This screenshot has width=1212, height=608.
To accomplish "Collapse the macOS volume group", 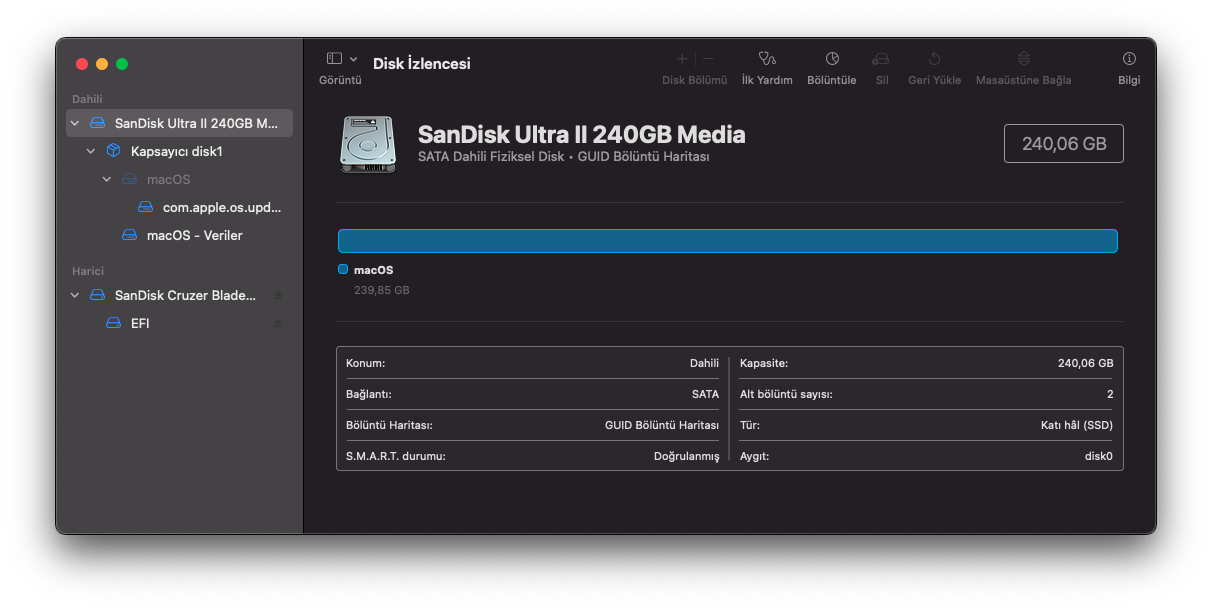I will (x=107, y=180).
